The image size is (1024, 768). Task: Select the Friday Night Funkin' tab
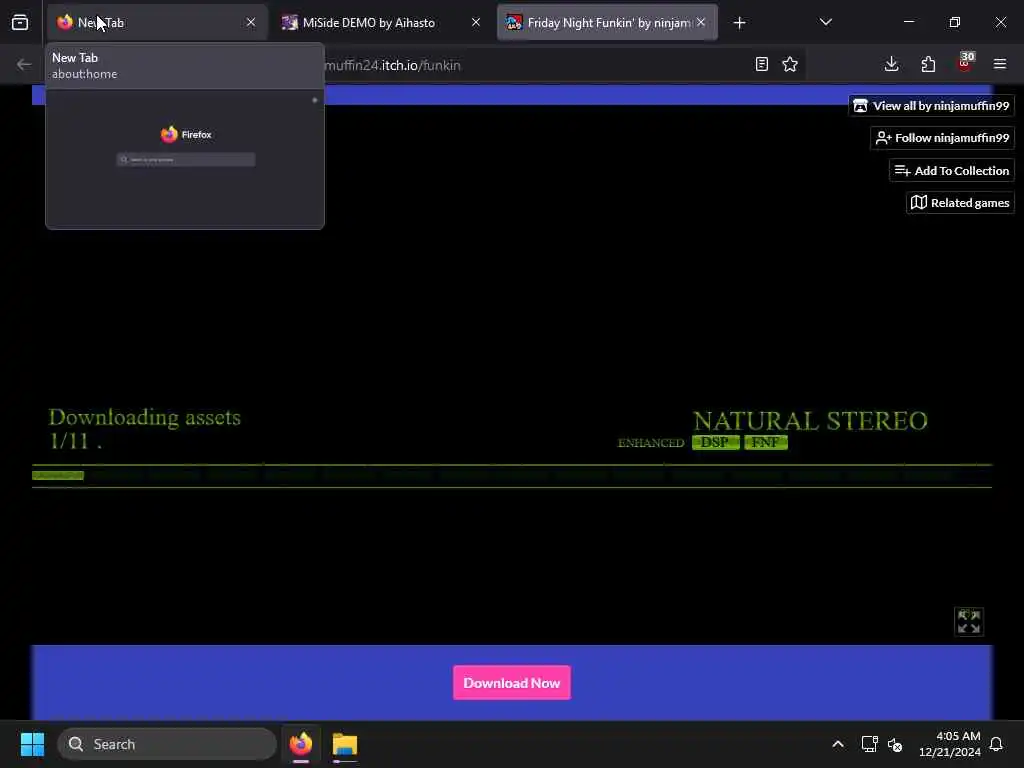pyautogui.click(x=607, y=22)
